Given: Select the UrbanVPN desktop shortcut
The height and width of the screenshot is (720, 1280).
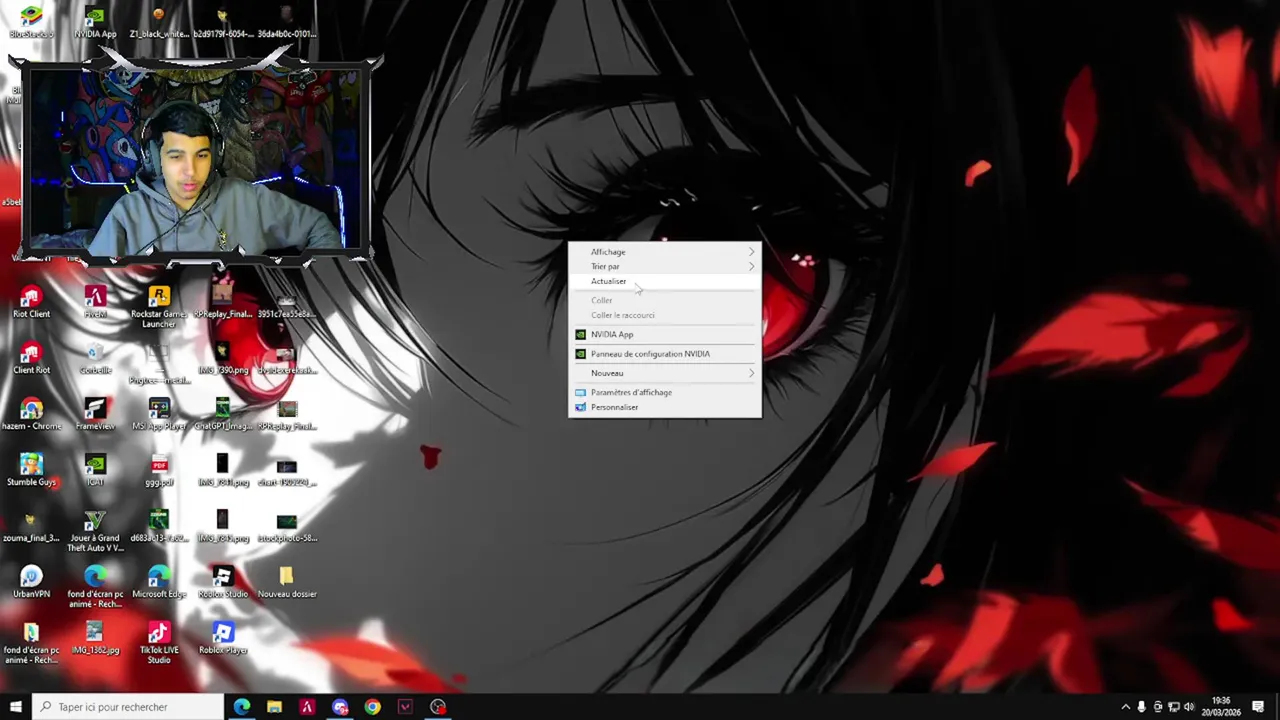Looking at the screenshot, I should [x=31, y=582].
